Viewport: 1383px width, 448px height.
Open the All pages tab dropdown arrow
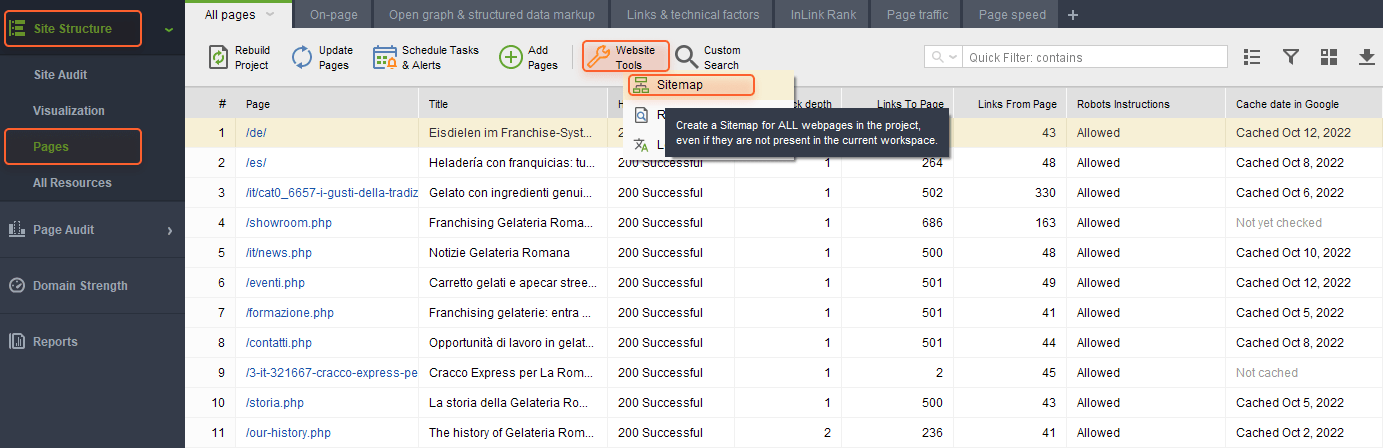(271, 15)
